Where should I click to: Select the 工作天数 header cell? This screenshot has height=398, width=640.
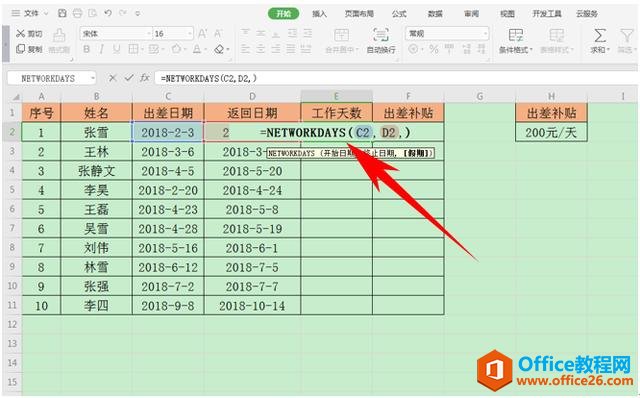(336, 113)
